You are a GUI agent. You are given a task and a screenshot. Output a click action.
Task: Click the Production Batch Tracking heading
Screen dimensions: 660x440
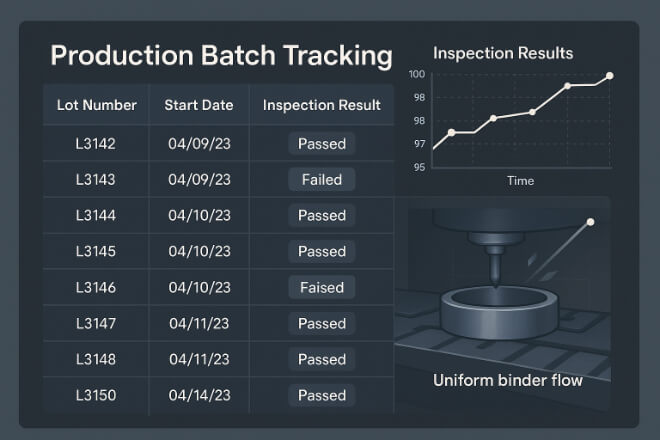coord(220,56)
